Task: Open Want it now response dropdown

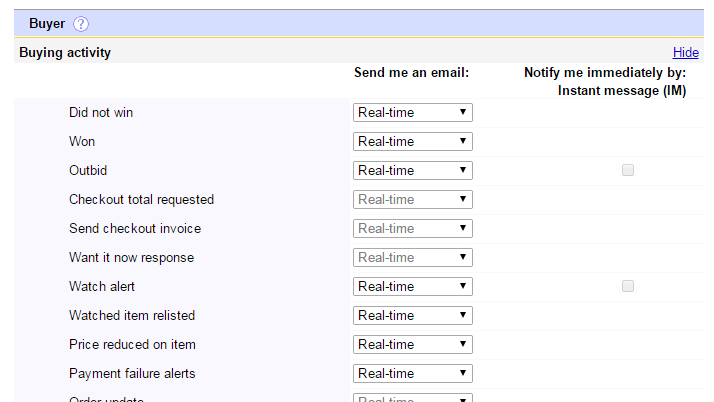Action: [x=413, y=257]
